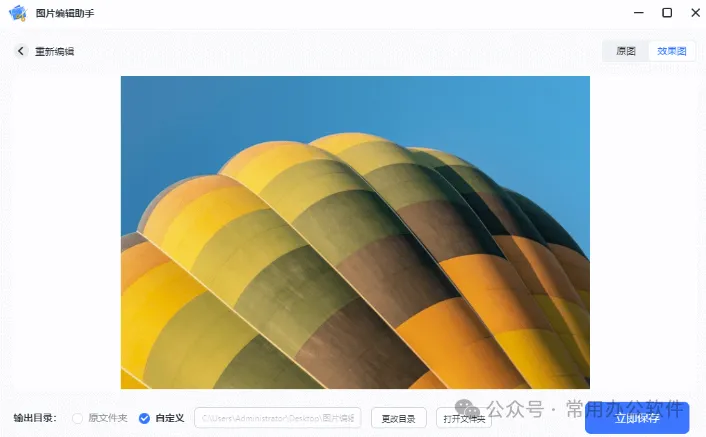Switch to the 效果图 effect preview tab

[671, 51]
